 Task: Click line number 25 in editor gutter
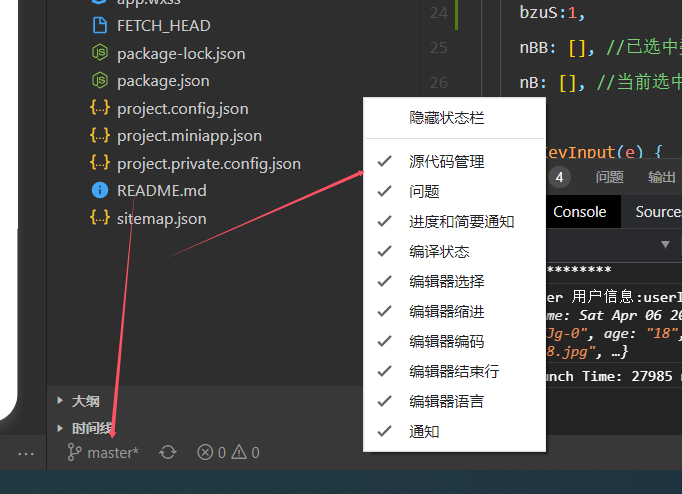coord(438,47)
